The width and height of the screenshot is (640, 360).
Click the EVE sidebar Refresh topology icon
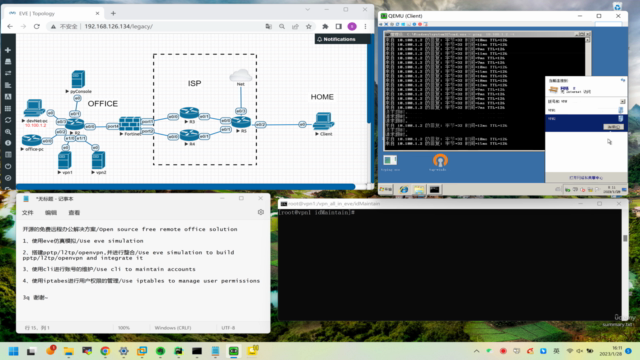(x=8, y=120)
